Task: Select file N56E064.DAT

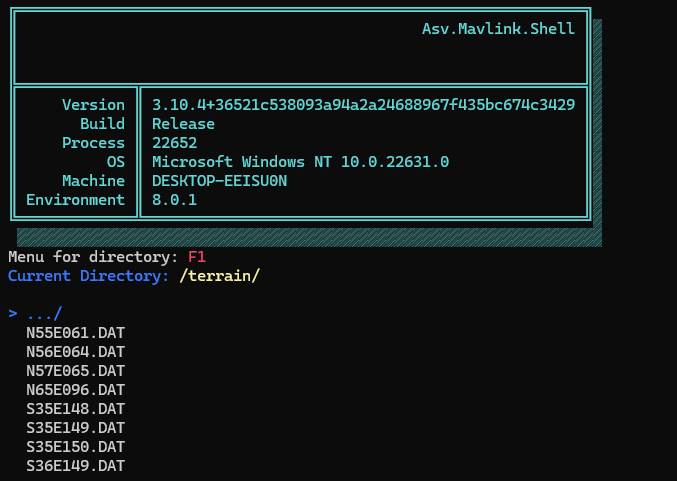Action: pos(75,352)
